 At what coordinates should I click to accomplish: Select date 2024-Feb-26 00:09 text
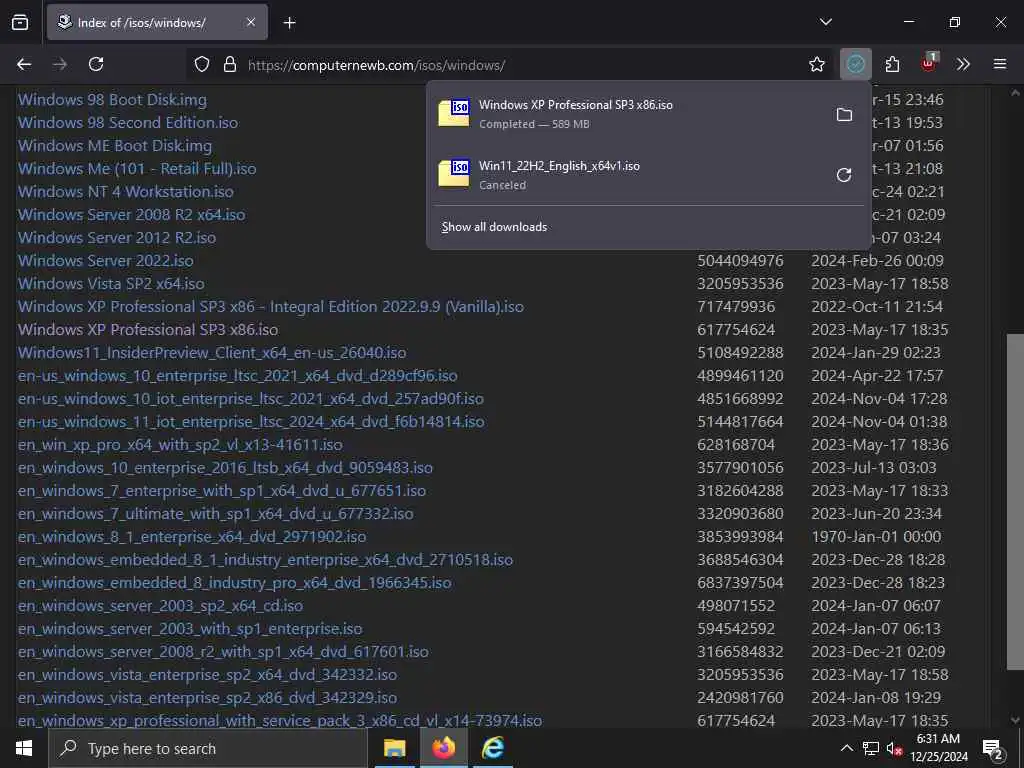click(877, 261)
